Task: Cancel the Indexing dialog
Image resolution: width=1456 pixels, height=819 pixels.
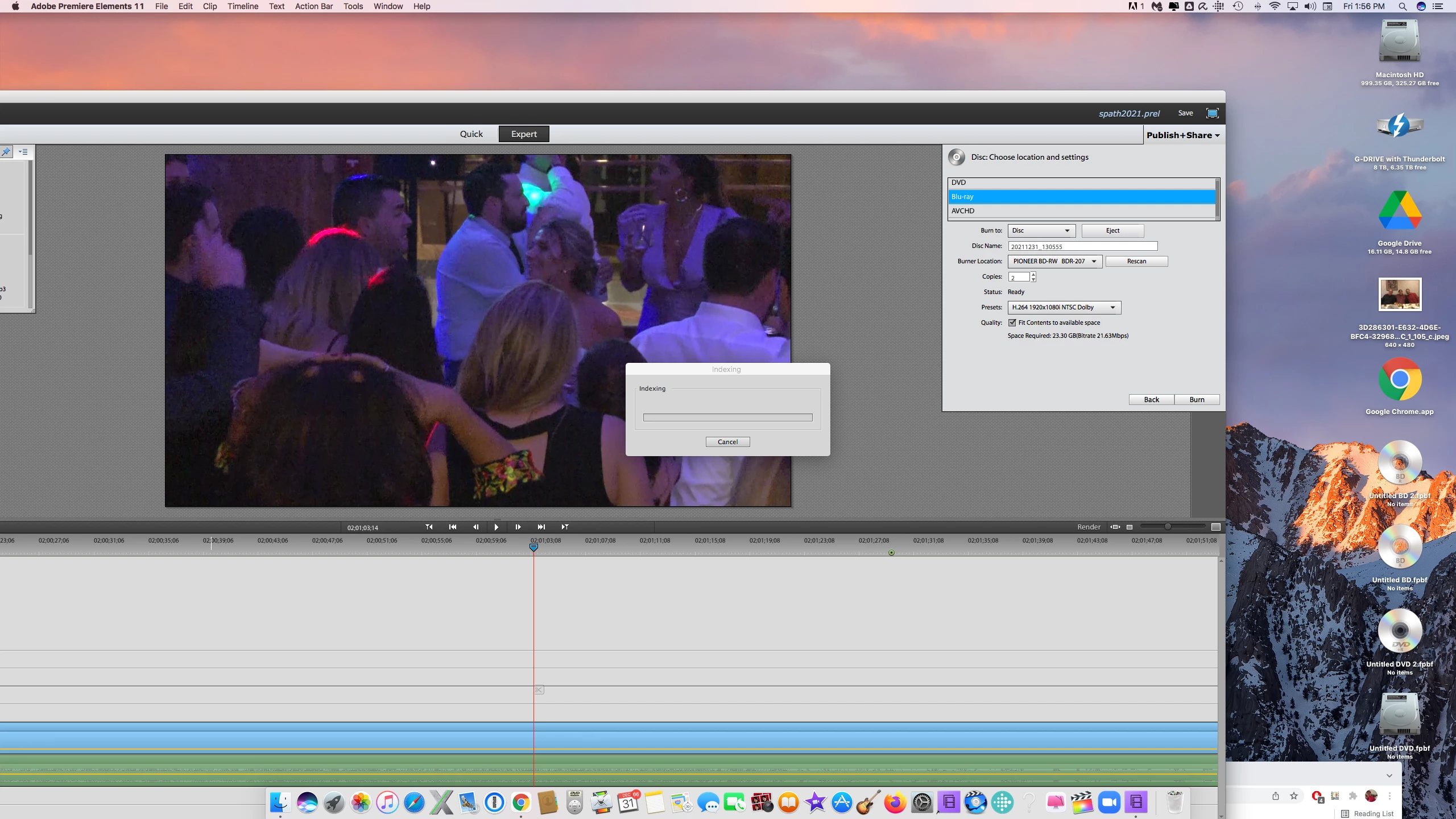Action: 727,442
